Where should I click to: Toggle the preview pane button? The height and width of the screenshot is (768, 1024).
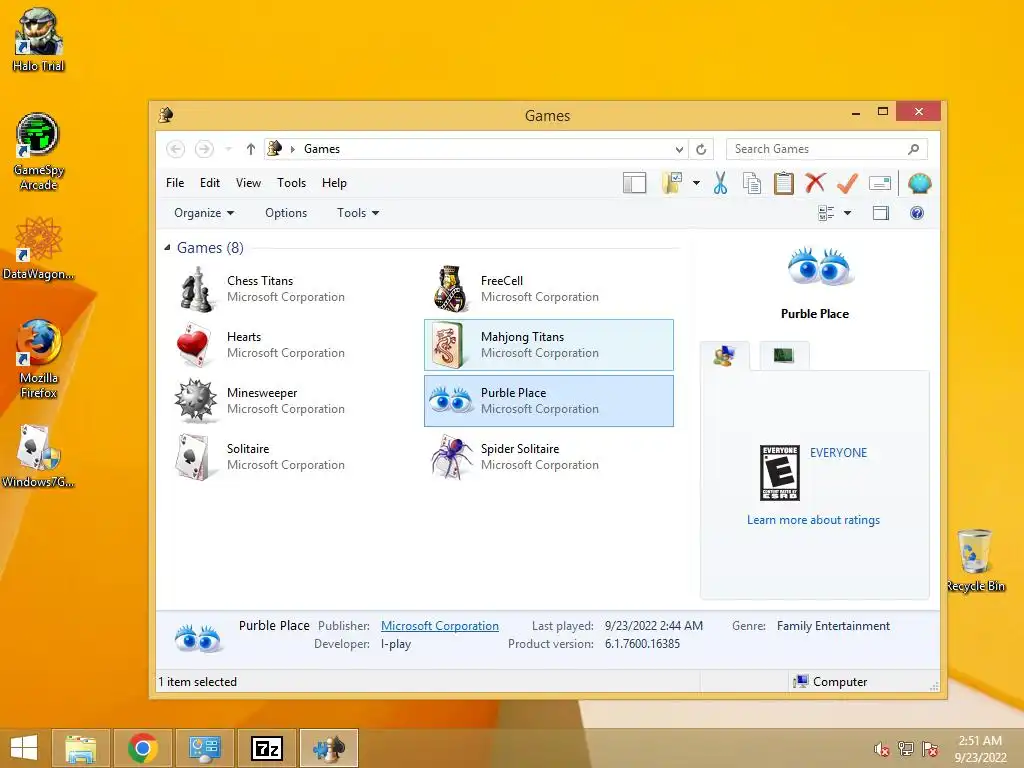pyautogui.click(x=881, y=213)
